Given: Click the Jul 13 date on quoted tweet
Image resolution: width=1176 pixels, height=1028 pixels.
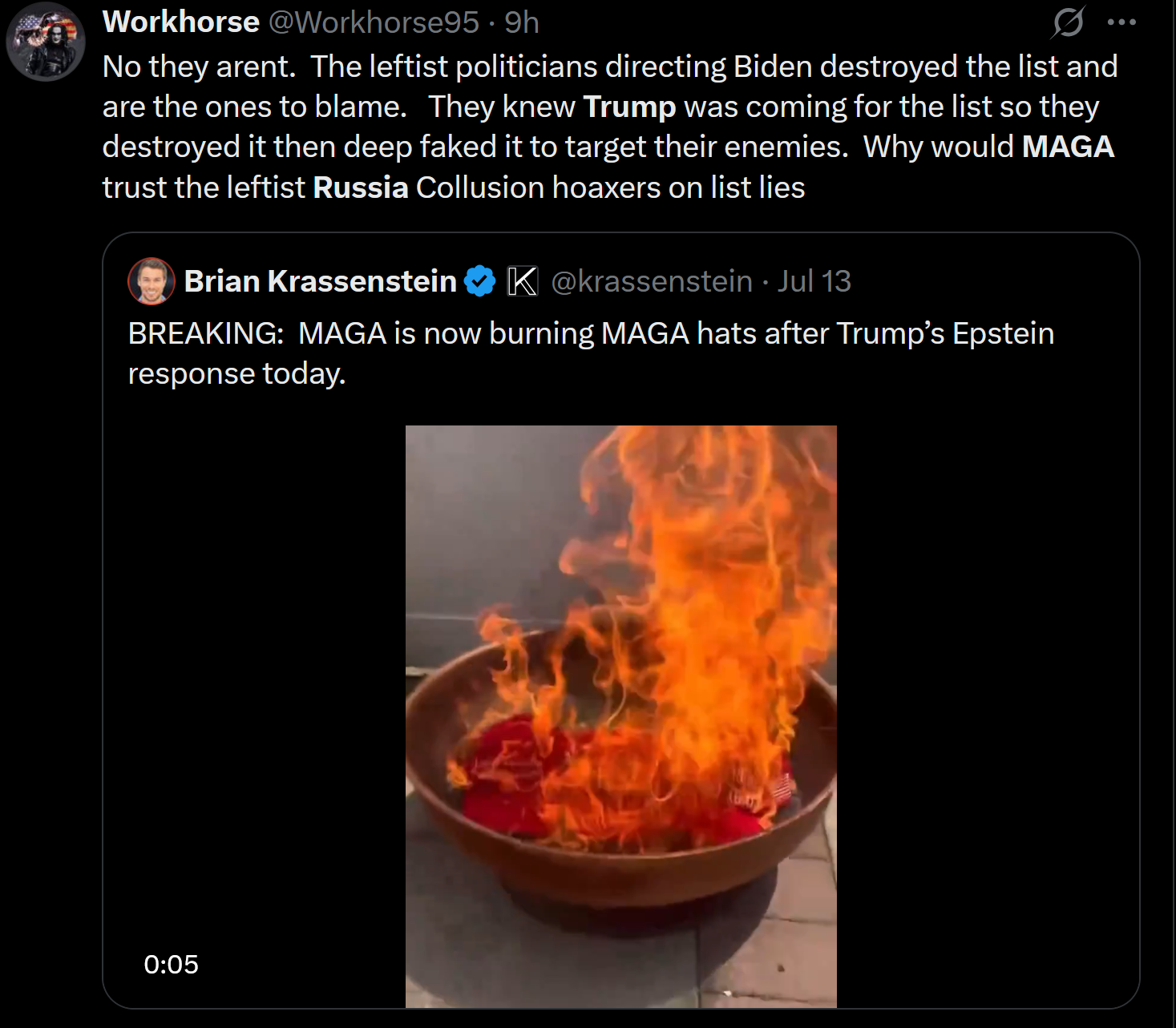Looking at the screenshot, I should [814, 281].
